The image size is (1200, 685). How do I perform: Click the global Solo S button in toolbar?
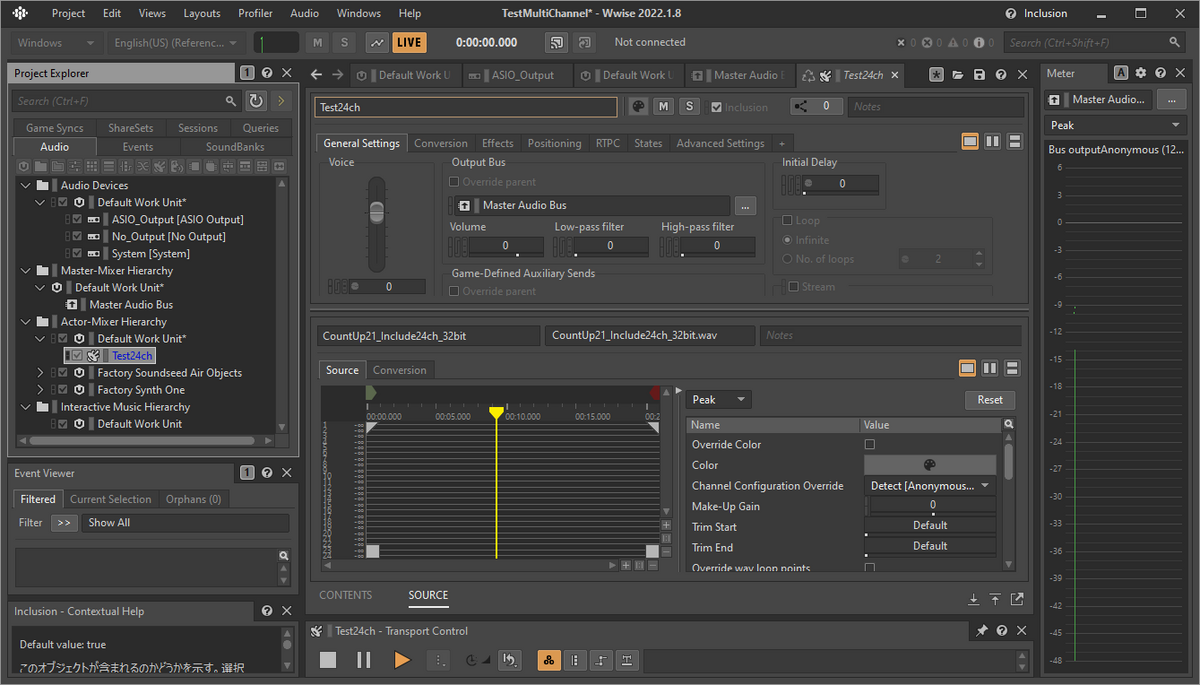click(x=344, y=43)
